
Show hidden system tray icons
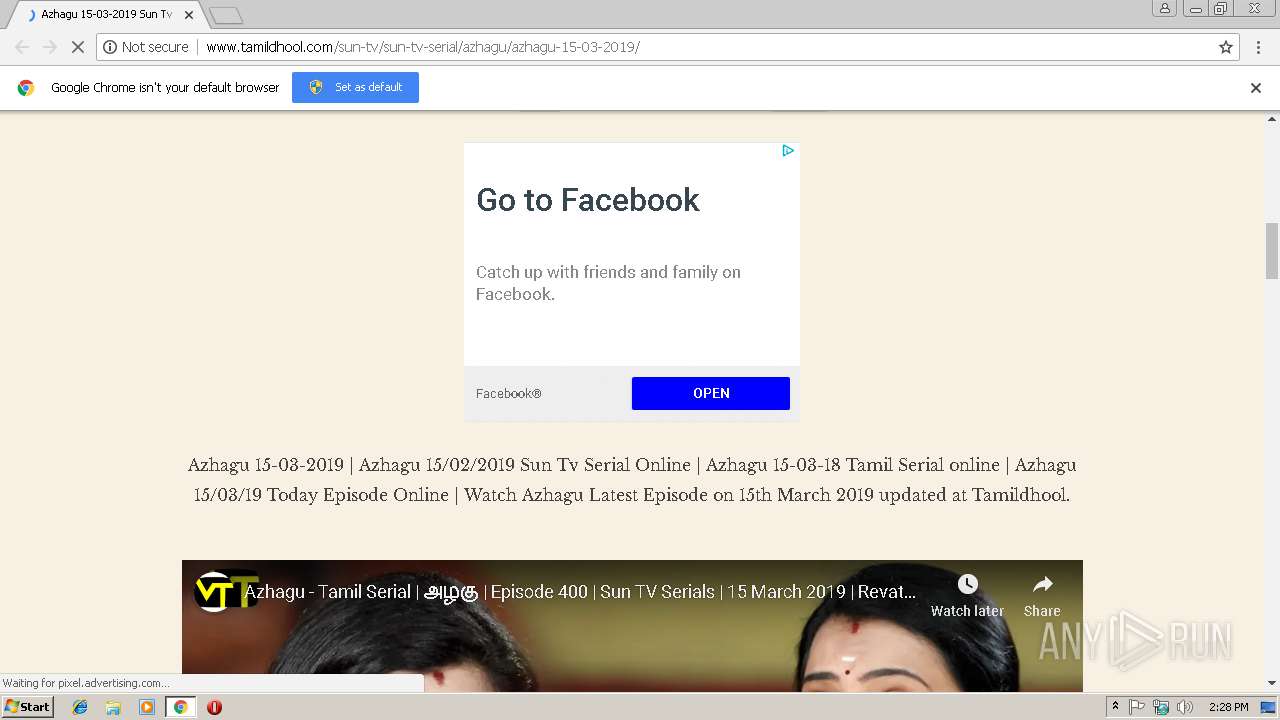point(1115,707)
